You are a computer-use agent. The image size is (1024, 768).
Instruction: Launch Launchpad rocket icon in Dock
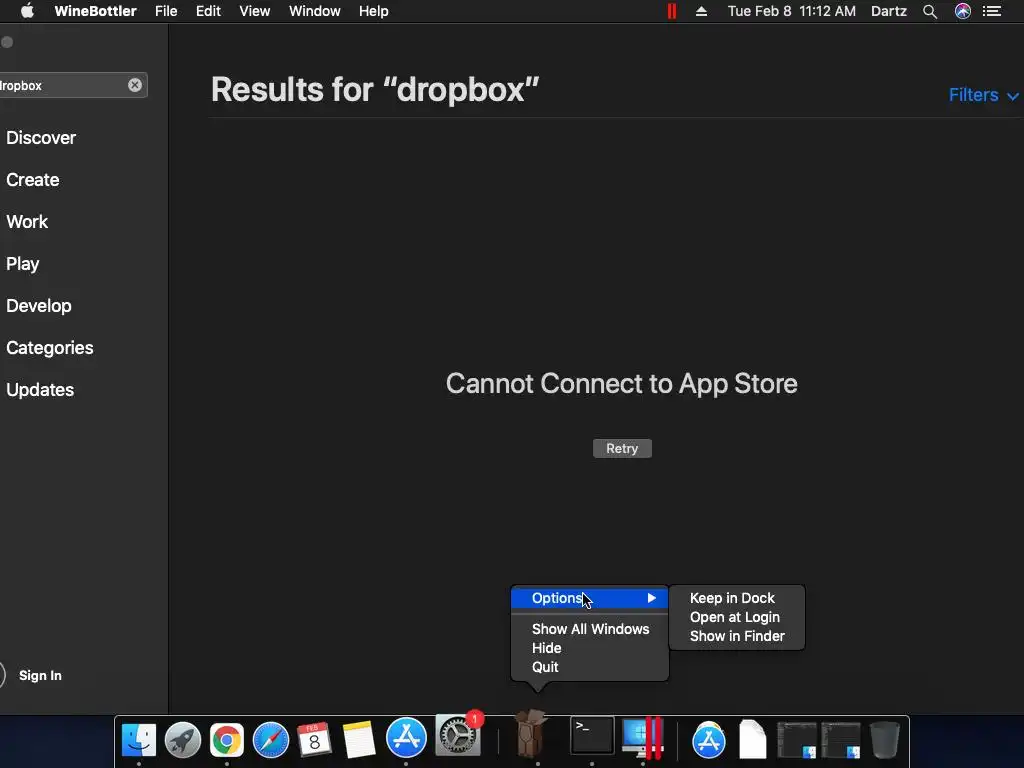point(183,740)
